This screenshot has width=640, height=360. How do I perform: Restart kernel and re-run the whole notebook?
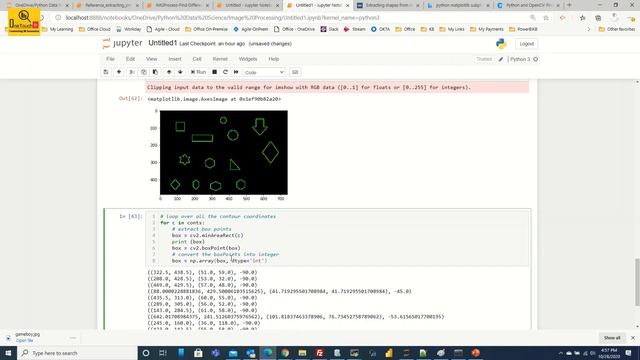click(x=236, y=72)
